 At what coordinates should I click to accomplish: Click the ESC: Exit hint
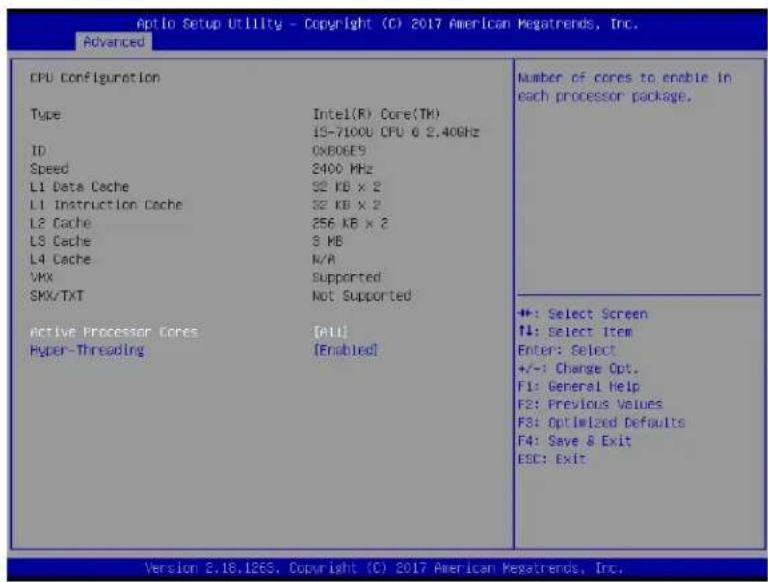[x=552, y=459]
